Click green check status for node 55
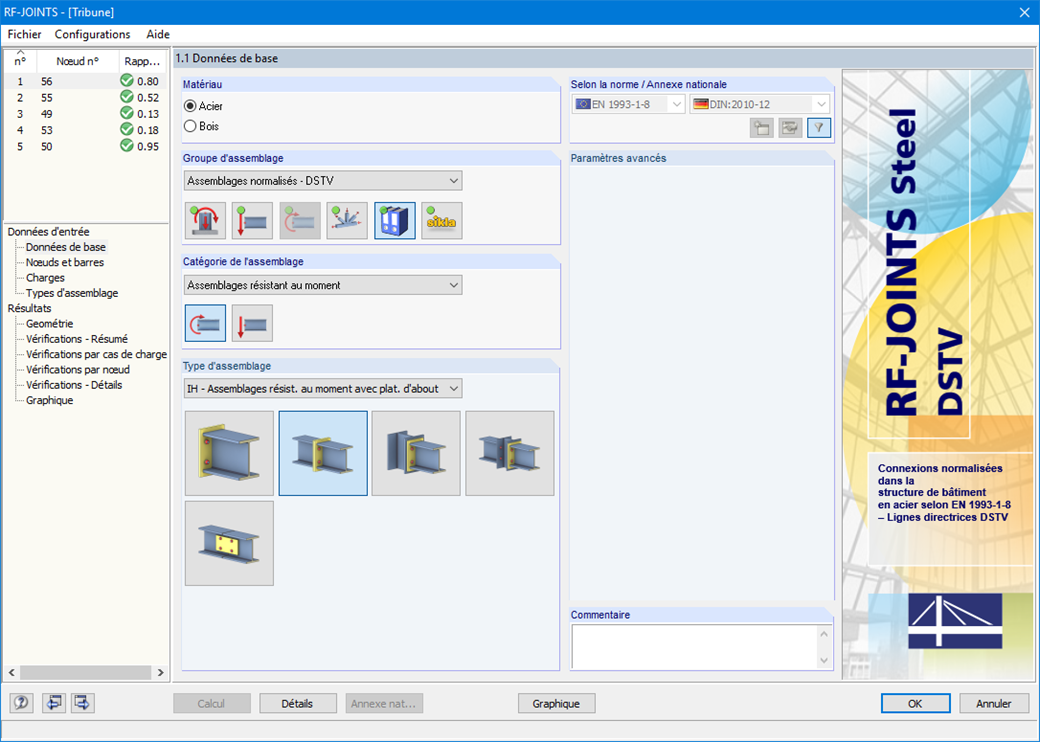Viewport: 1040px width, 742px height. (127, 97)
